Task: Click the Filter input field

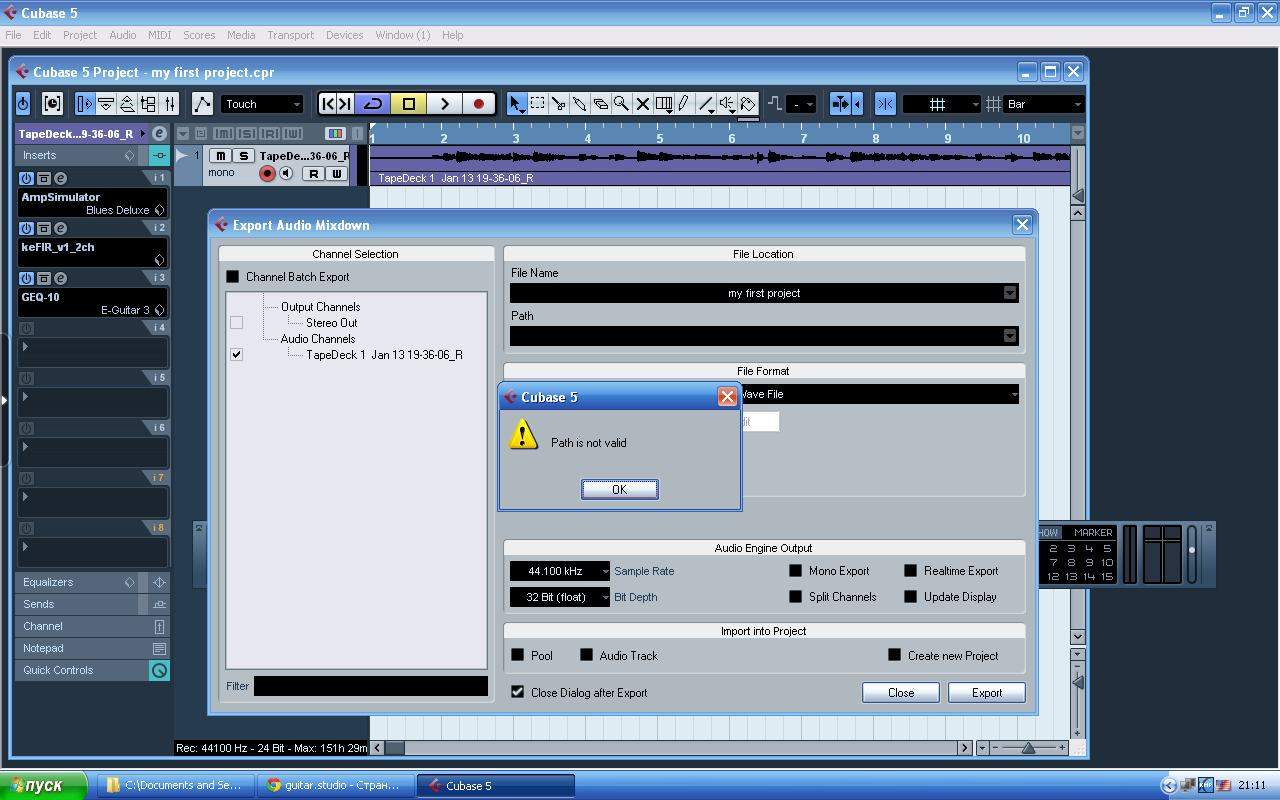Action: tap(370, 686)
